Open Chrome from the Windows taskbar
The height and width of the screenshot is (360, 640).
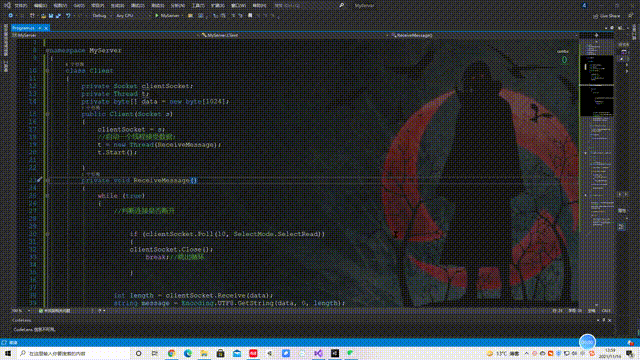pyautogui.click(x=171, y=353)
